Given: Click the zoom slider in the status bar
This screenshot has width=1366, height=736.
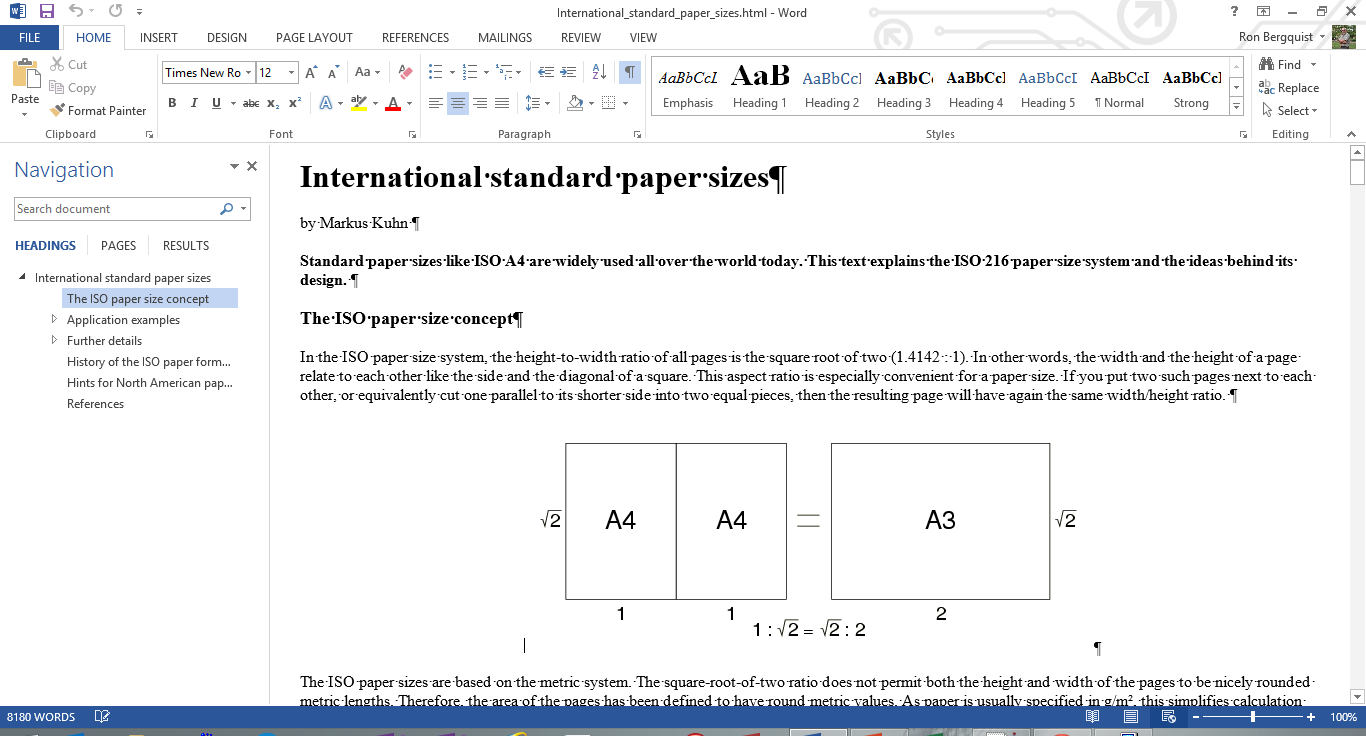Looking at the screenshot, I should coord(1253,717).
